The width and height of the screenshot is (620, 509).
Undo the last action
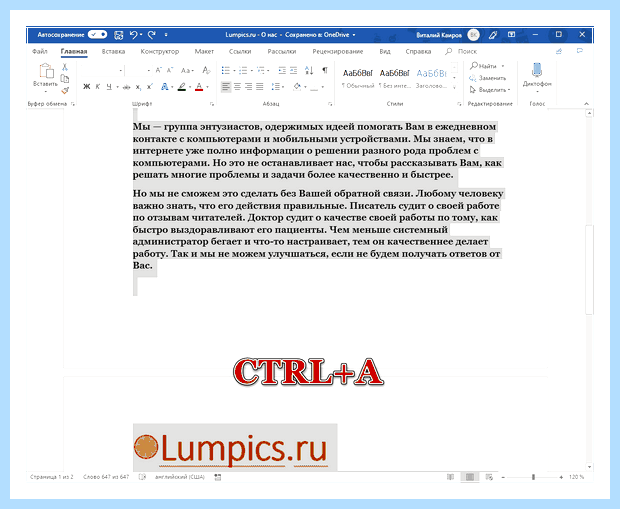(x=134, y=35)
